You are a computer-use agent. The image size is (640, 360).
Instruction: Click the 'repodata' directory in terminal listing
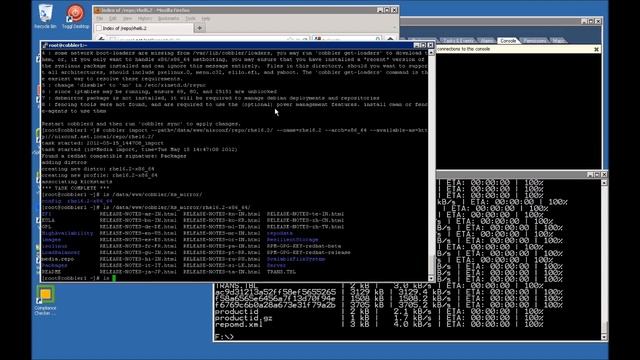pyautogui.click(x=280, y=233)
